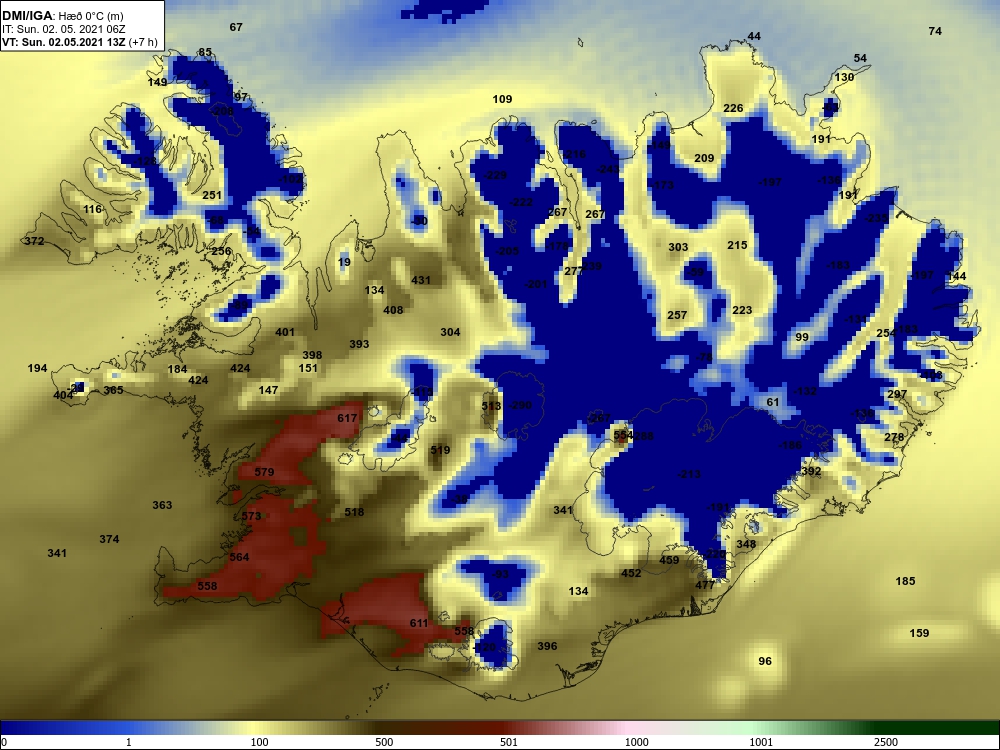Image resolution: width=1000 pixels, height=750 pixels.
Task: Click the color legend label 1001
Action: (x=760, y=742)
